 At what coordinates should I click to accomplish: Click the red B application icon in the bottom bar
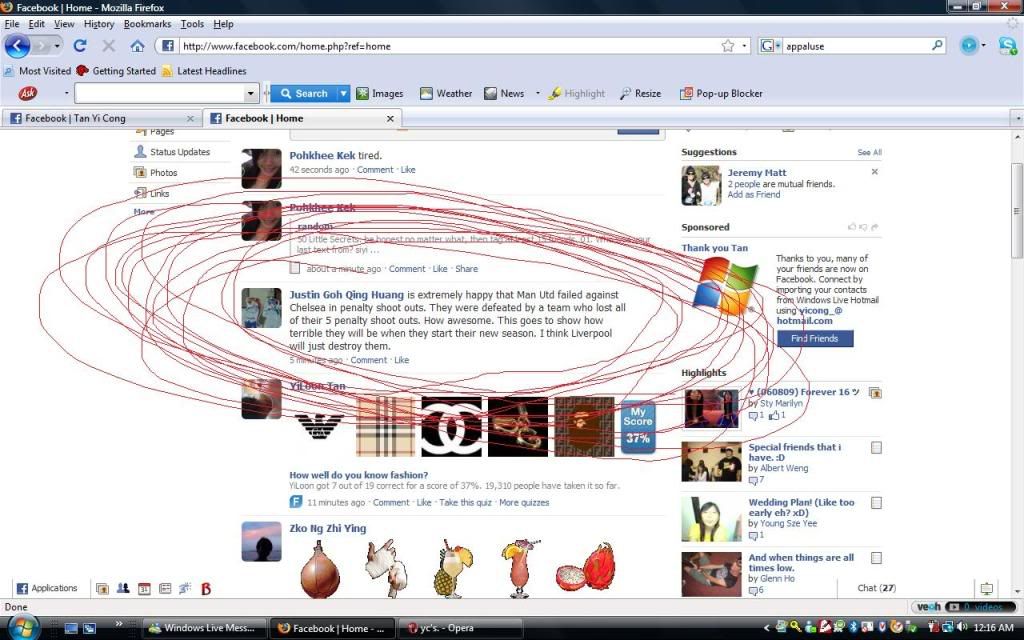click(x=206, y=588)
